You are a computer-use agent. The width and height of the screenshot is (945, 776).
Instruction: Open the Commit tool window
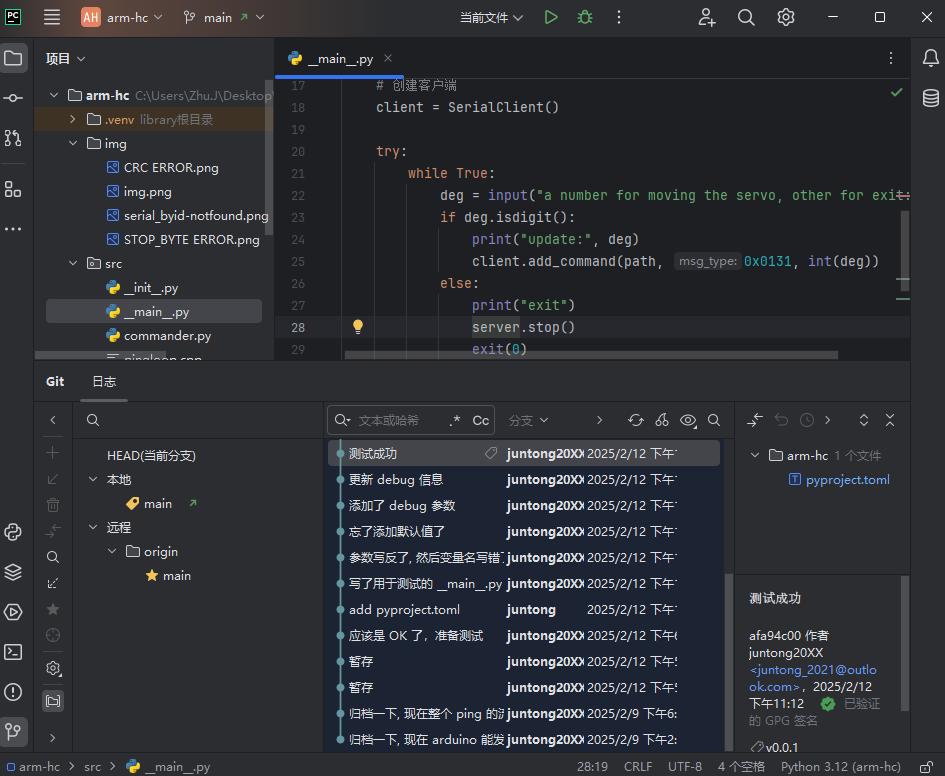(x=13, y=98)
